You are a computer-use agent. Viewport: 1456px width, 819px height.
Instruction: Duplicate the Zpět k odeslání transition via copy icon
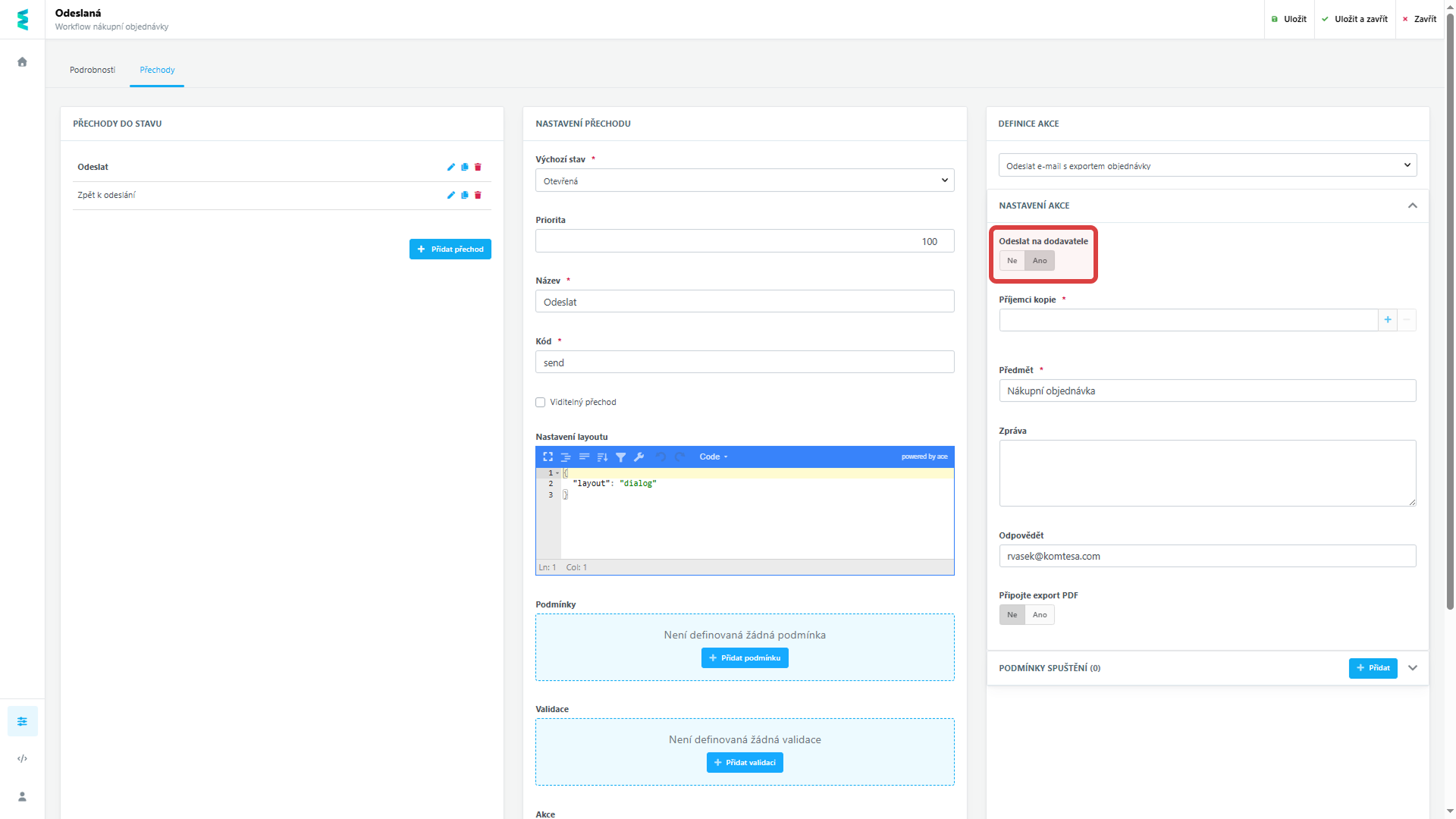click(464, 195)
